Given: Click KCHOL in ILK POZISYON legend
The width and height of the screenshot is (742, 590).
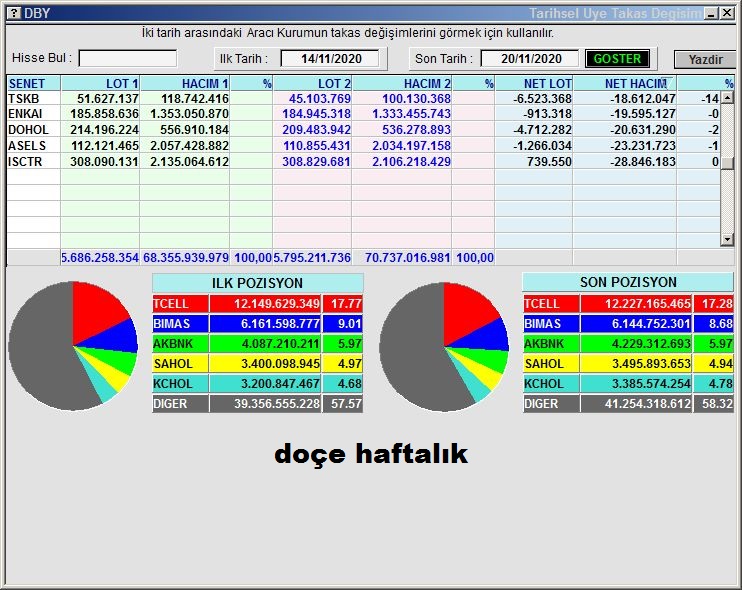Looking at the screenshot, I should click(180, 383).
